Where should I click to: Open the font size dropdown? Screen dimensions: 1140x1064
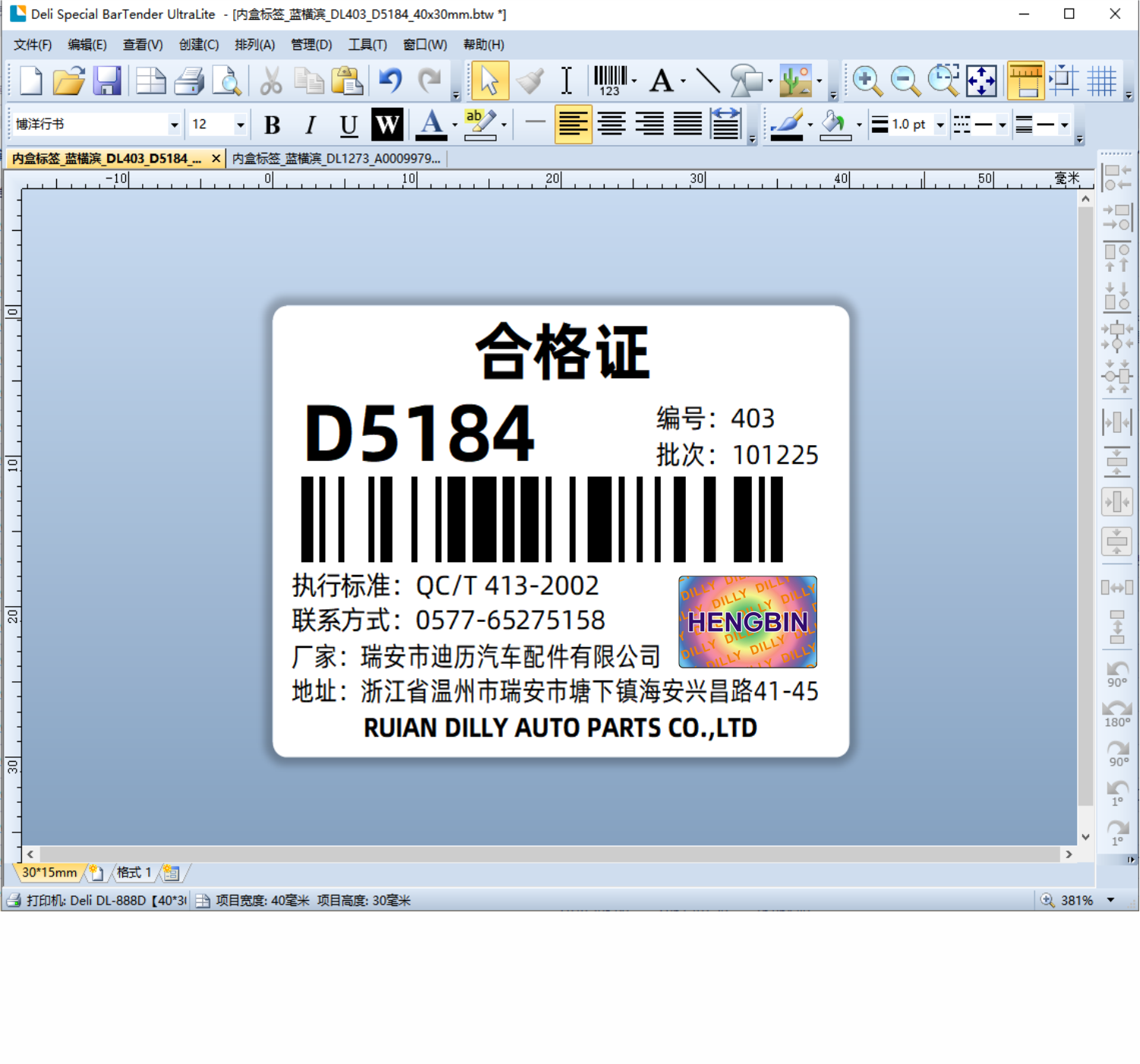(240, 125)
